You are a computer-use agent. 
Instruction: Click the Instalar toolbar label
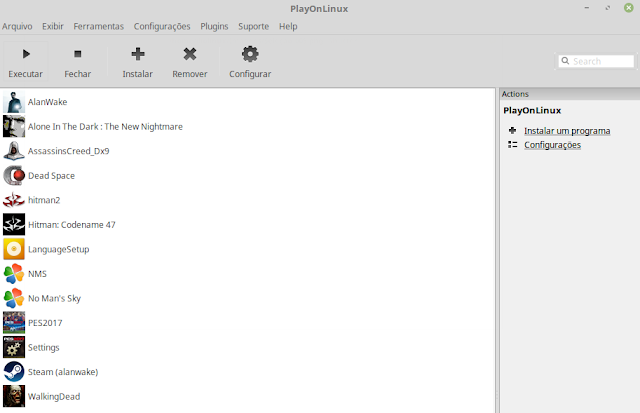pyautogui.click(x=138, y=74)
